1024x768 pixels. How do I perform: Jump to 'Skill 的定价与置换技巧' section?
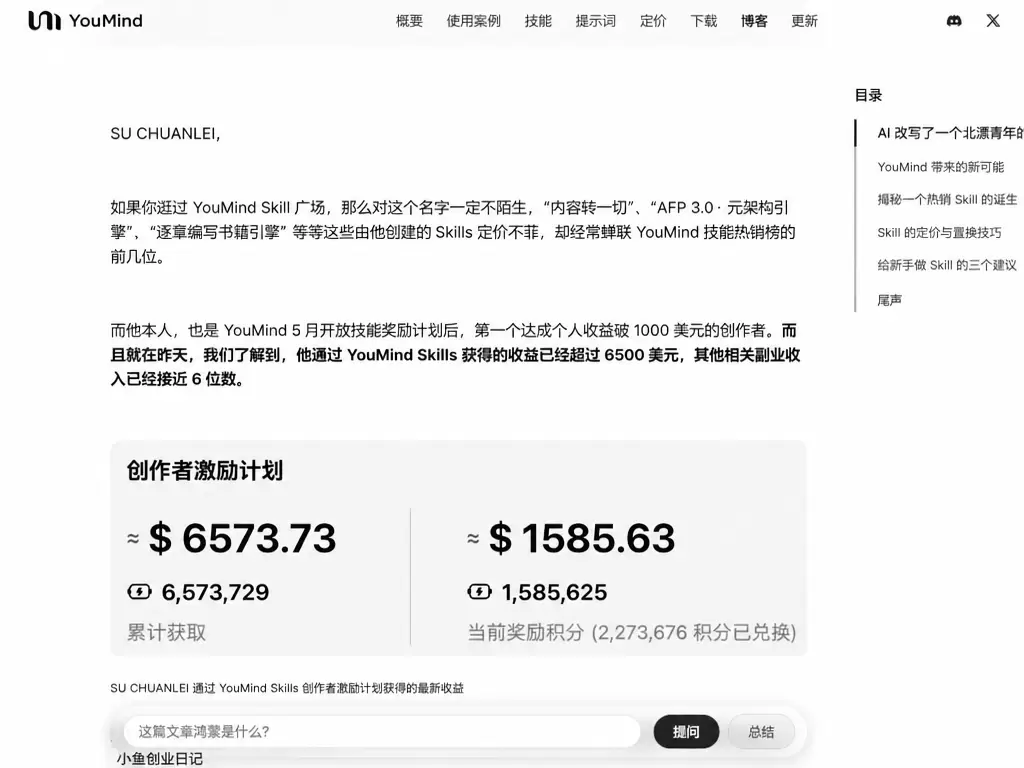939,232
